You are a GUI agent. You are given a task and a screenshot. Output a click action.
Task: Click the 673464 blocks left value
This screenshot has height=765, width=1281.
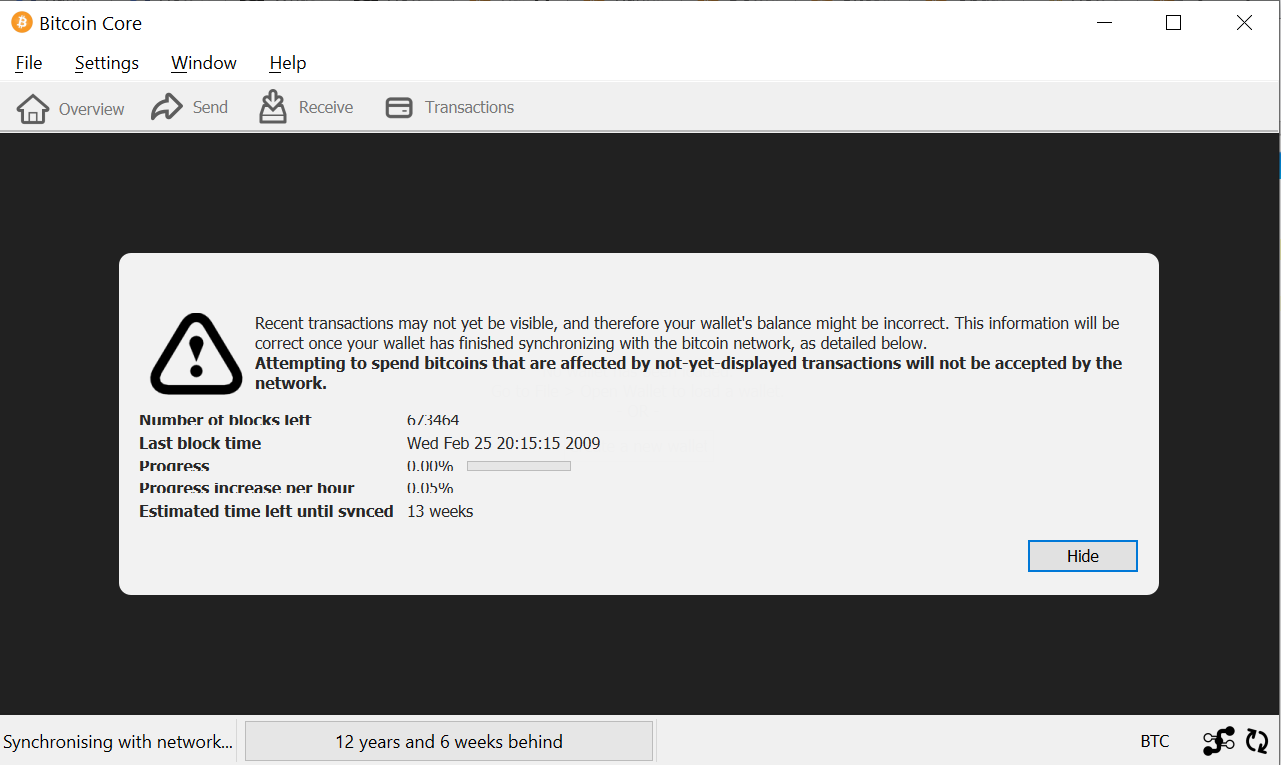point(433,420)
